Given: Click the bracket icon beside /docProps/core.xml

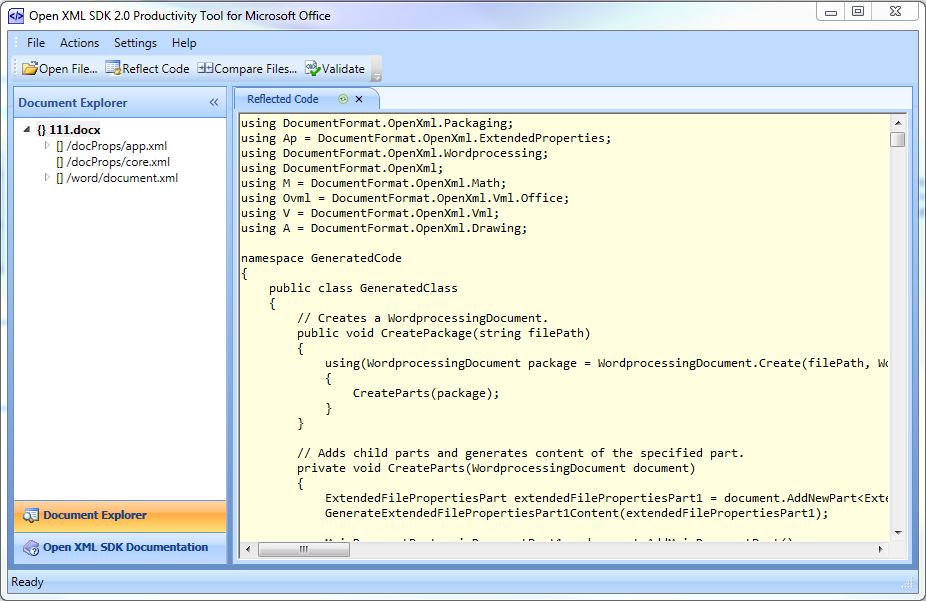Looking at the screenshot, I should [x=60, y=162].
